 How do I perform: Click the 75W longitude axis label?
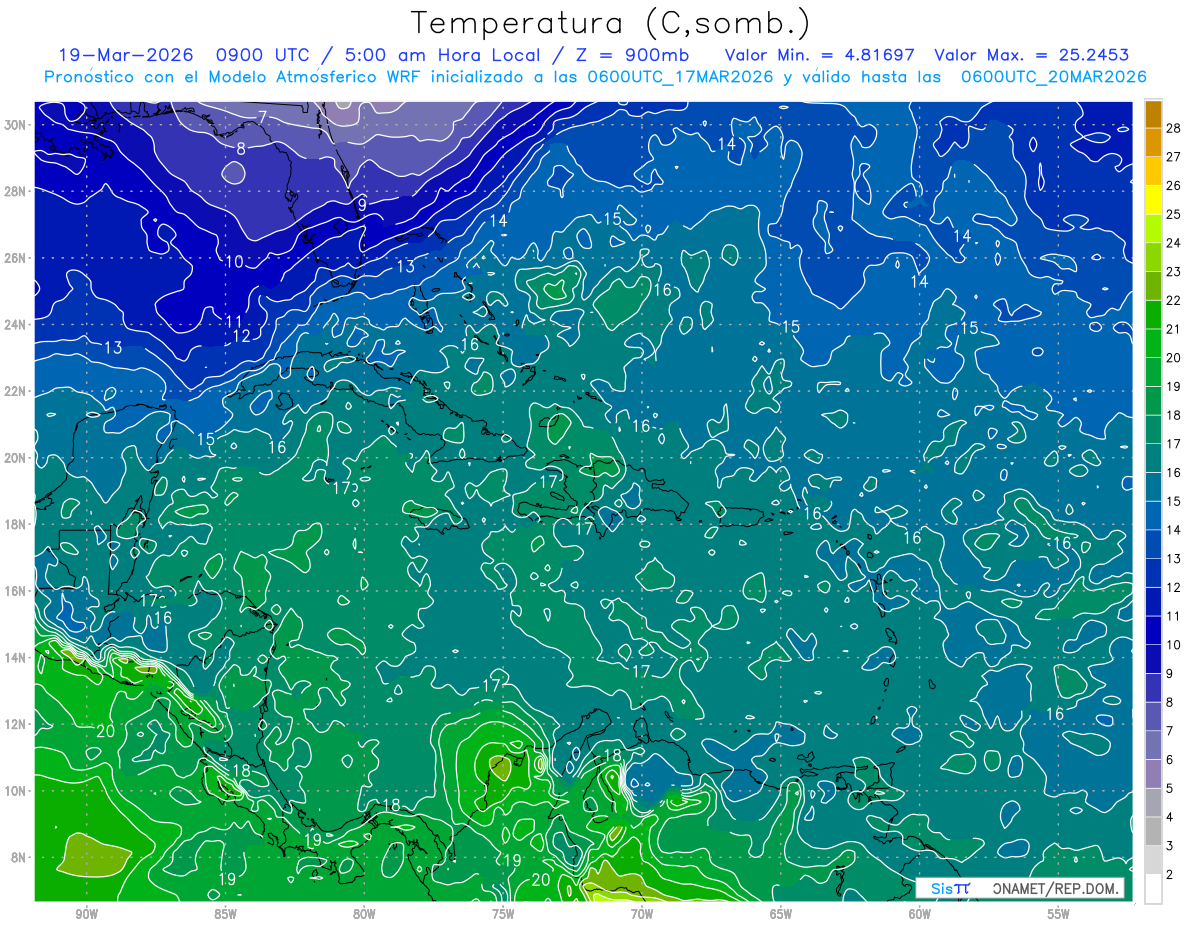(503, 914)
